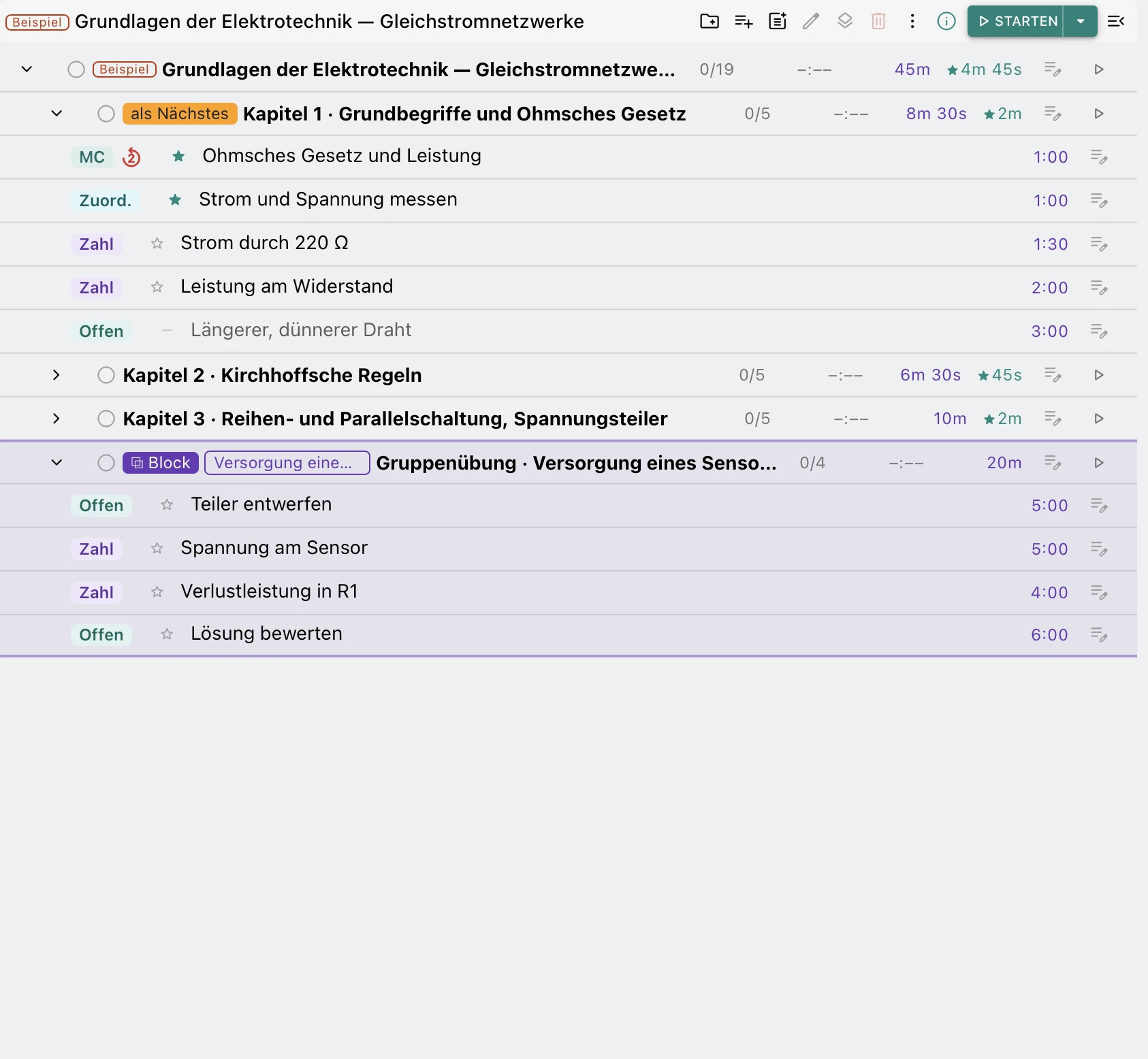Unstar Ohmsches Gesetz und Leistung
1148x1059 pixels.
pos(178,157)
